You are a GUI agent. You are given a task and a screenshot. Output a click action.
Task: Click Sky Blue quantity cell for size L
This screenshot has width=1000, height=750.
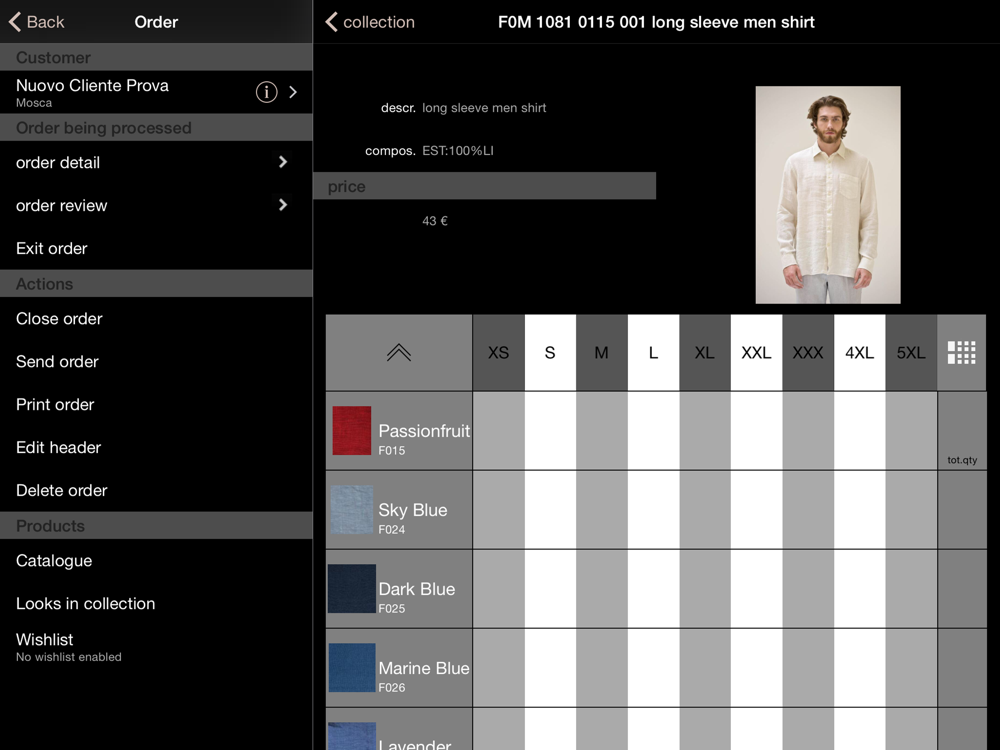tap(653, 510)
